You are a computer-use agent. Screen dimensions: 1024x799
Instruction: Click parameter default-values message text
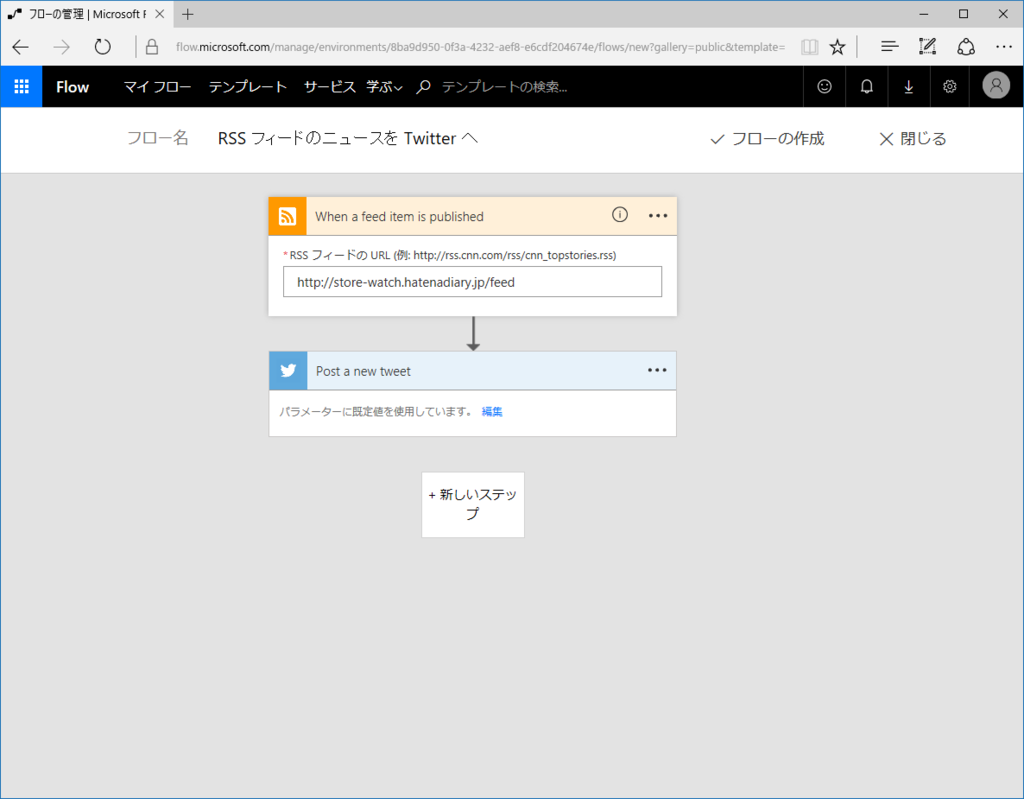(x=376, y=411)
